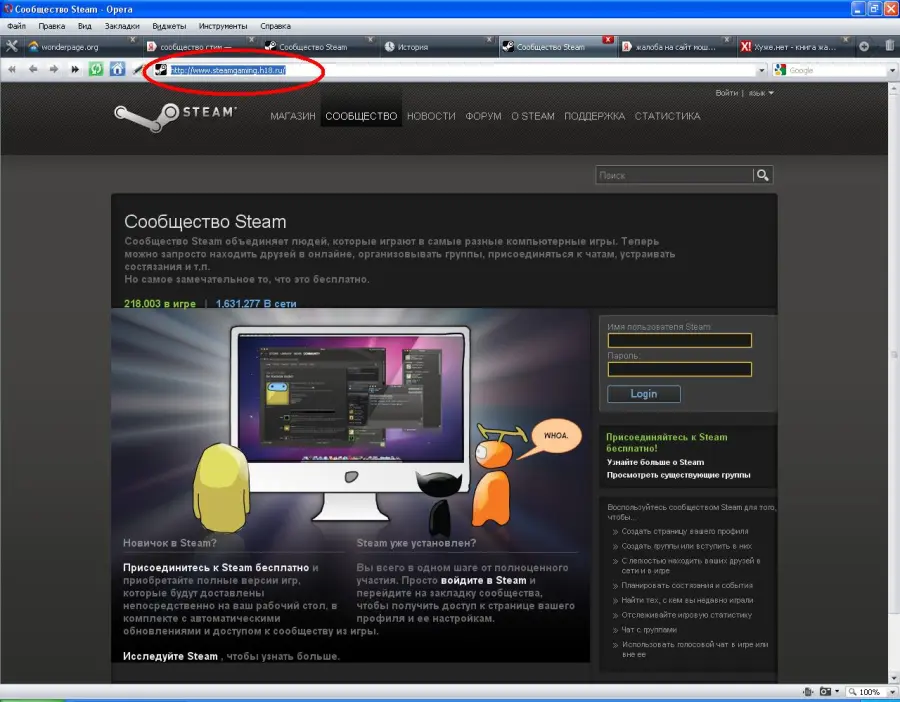Viewport: 900px width, 702px height.
Task: Click the Исследуйте Steam link
Action: [x=170, y=656]
